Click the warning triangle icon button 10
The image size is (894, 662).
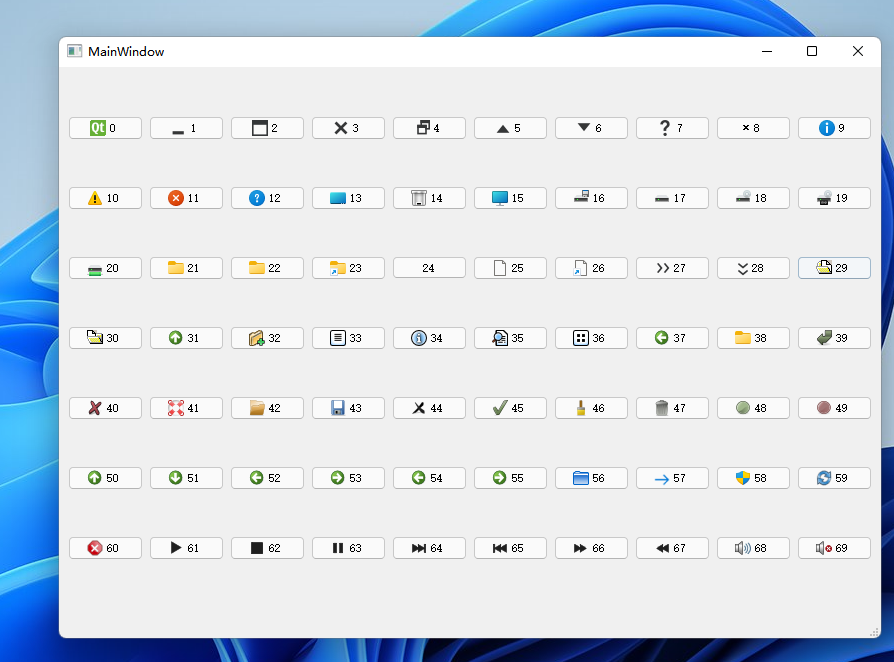105,197
